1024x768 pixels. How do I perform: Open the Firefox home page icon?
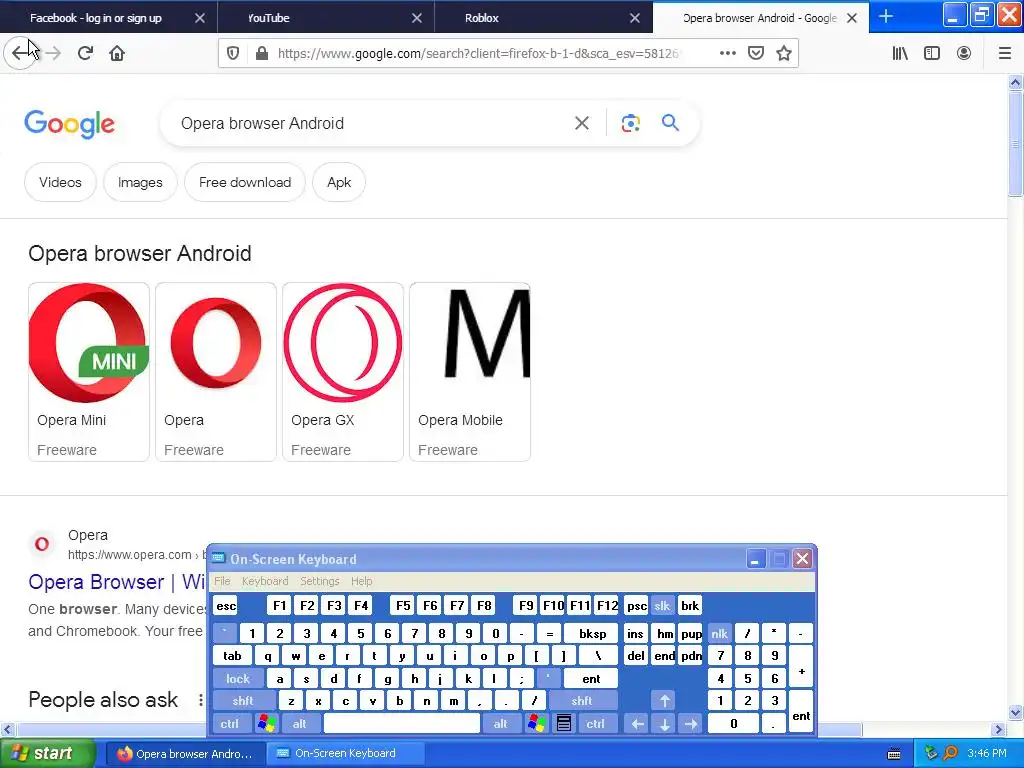coord(117,53)
